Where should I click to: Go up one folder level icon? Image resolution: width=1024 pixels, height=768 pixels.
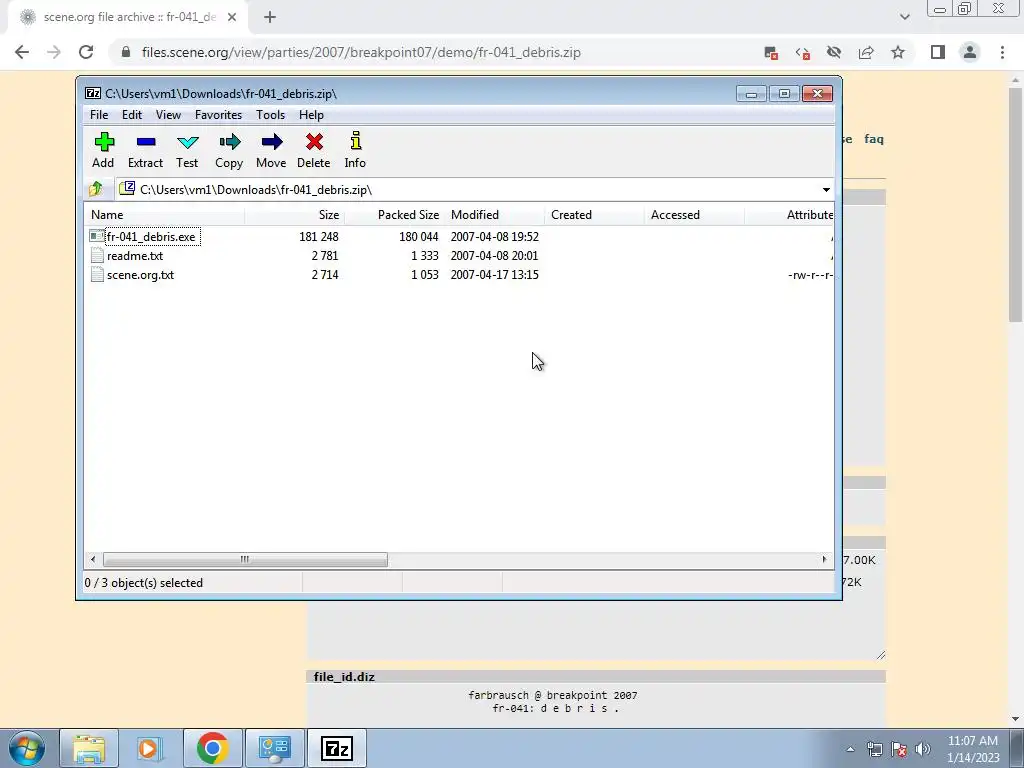[96, 189]
